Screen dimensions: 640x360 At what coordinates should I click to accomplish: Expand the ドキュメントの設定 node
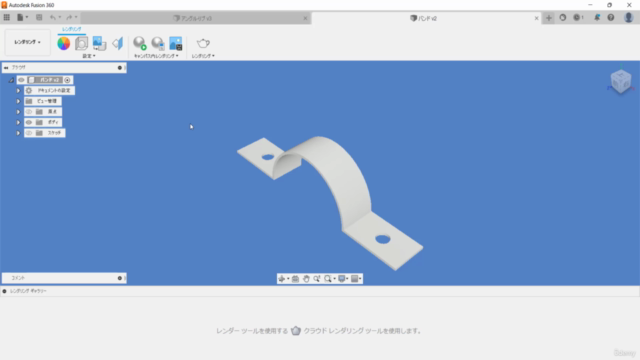tap(18, 91)
